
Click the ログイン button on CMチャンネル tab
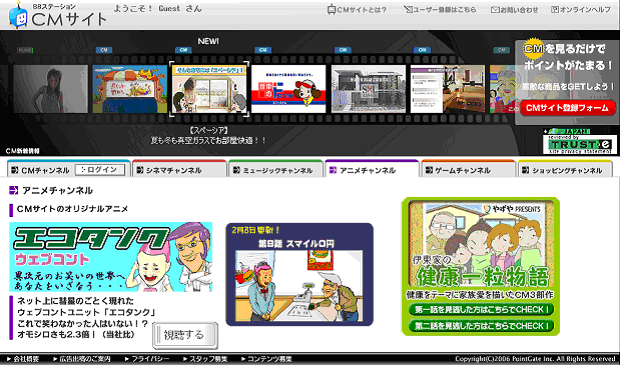100,170
